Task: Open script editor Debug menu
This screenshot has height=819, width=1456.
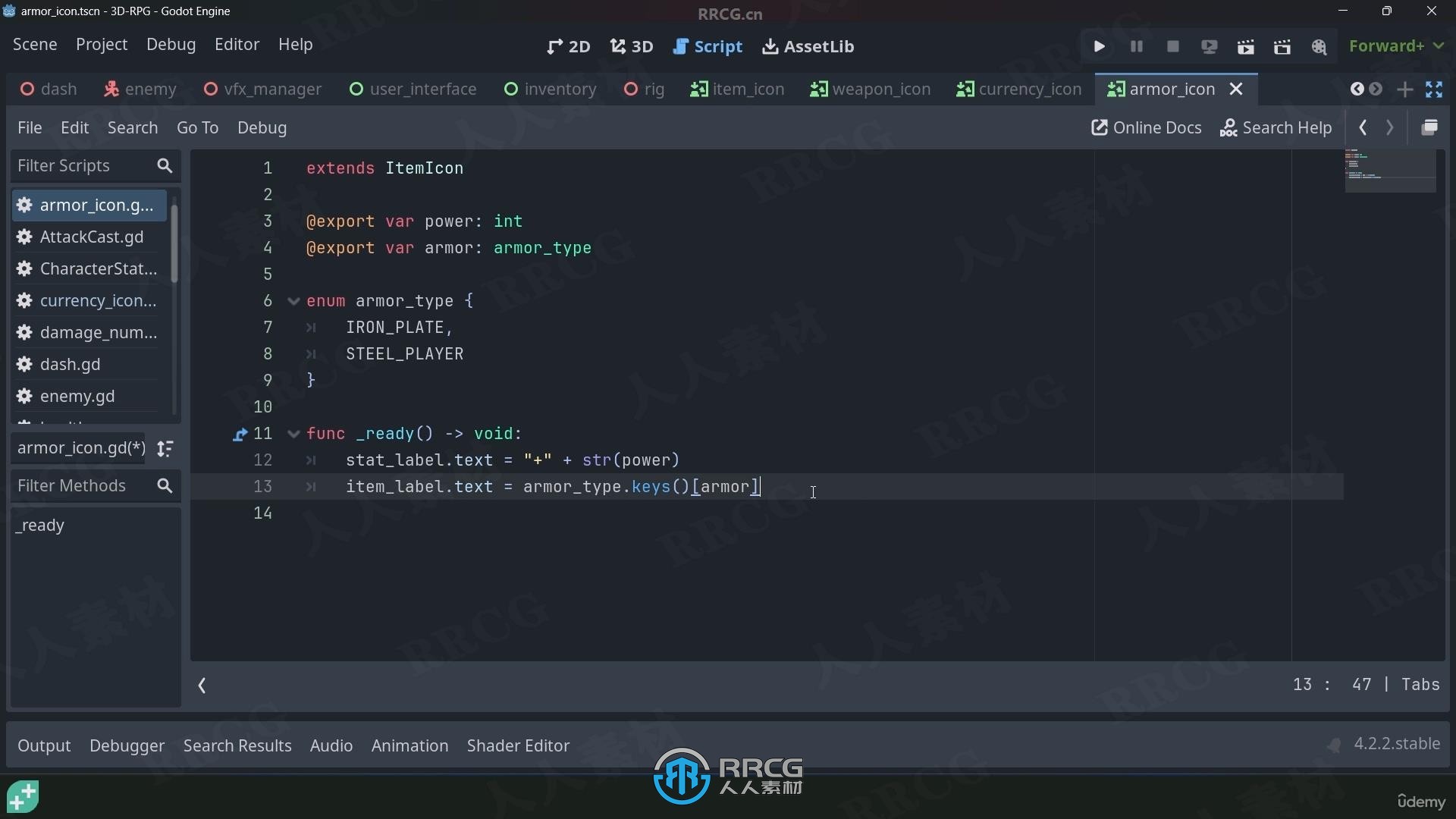Action: pyautogui.click(x=262, y=127)
